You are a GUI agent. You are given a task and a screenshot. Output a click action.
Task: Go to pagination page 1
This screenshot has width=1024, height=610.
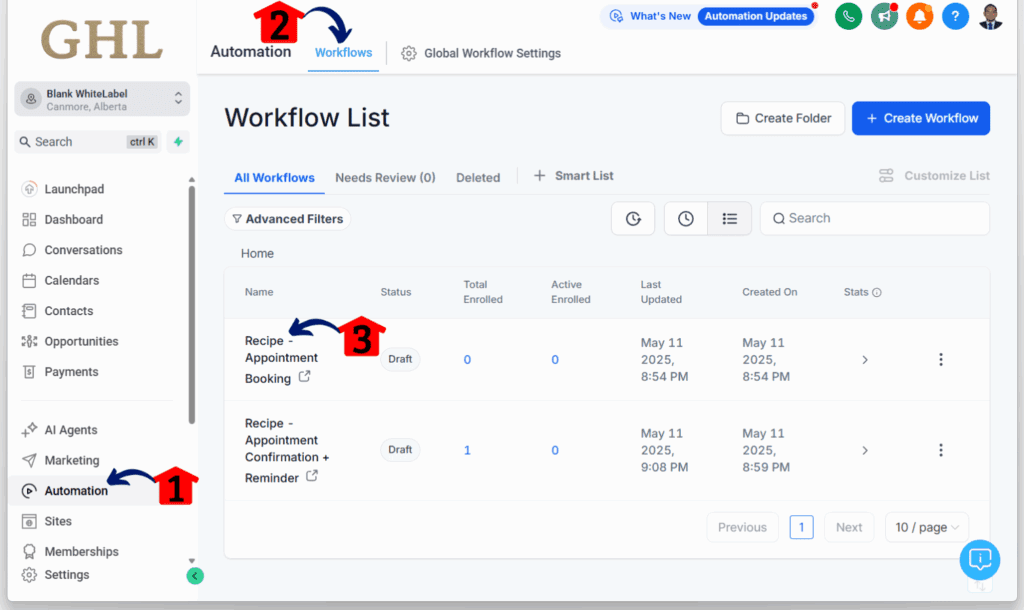[801, 527]
